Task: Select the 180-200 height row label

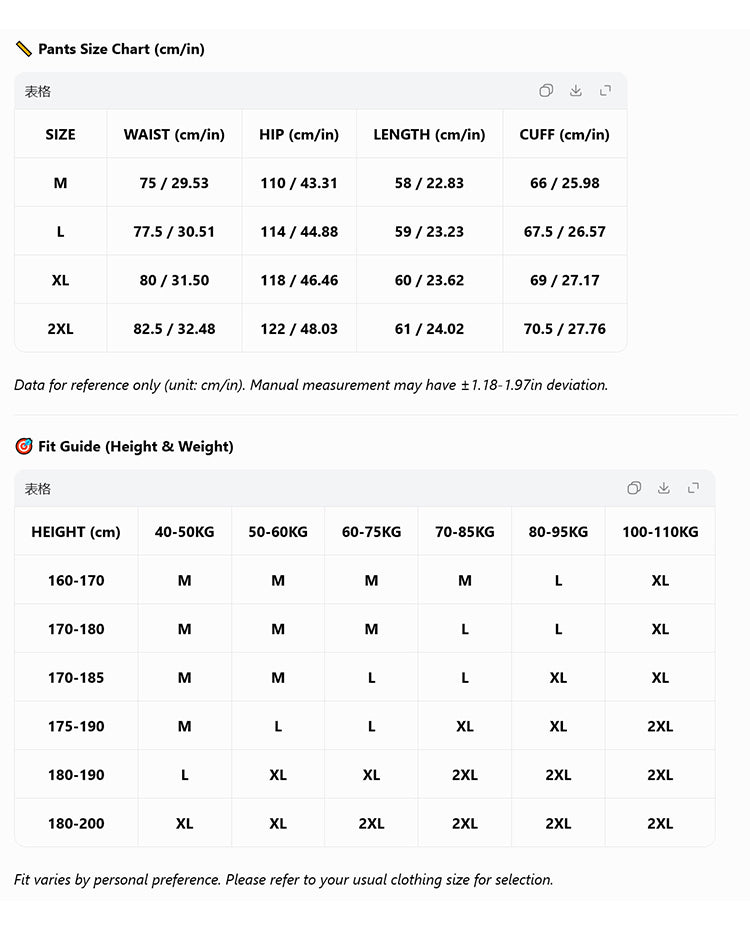Action: pyautogui.click(x=76, y=824)
